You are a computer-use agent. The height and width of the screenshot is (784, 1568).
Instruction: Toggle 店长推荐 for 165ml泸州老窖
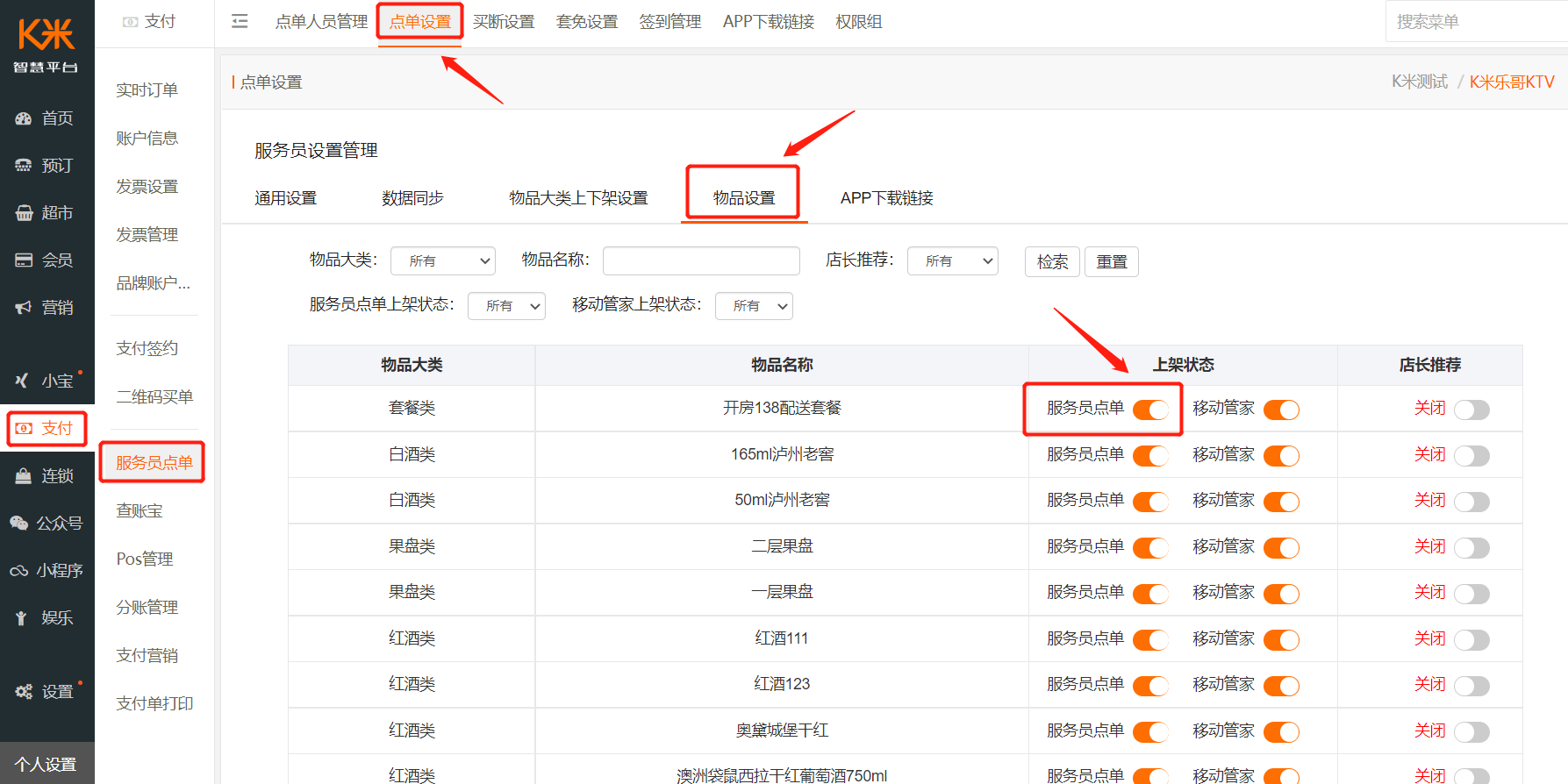[1471, 456]
